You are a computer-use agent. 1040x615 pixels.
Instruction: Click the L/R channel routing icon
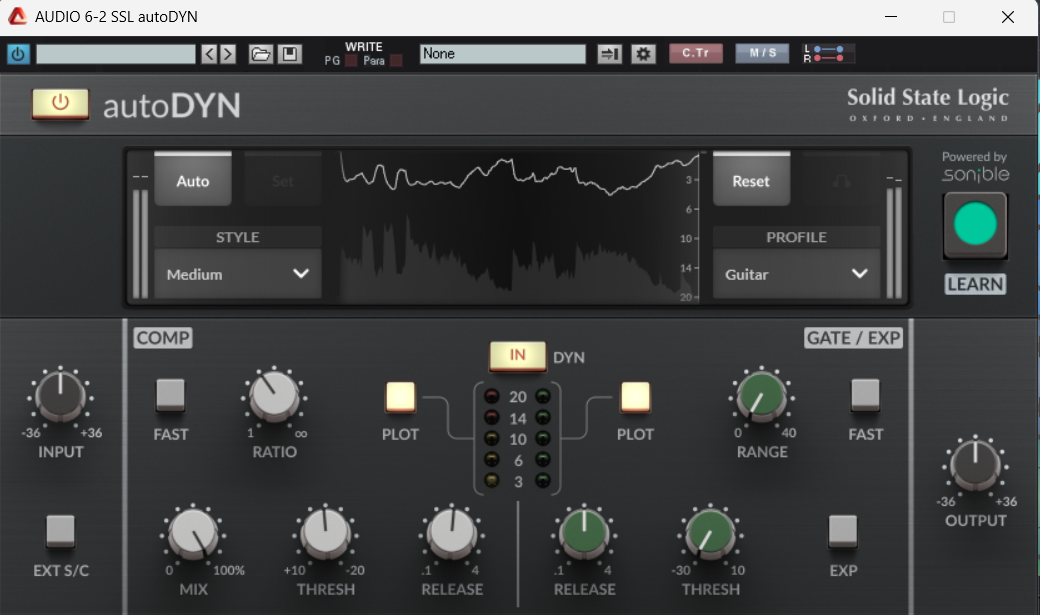[x=828, y=54]
